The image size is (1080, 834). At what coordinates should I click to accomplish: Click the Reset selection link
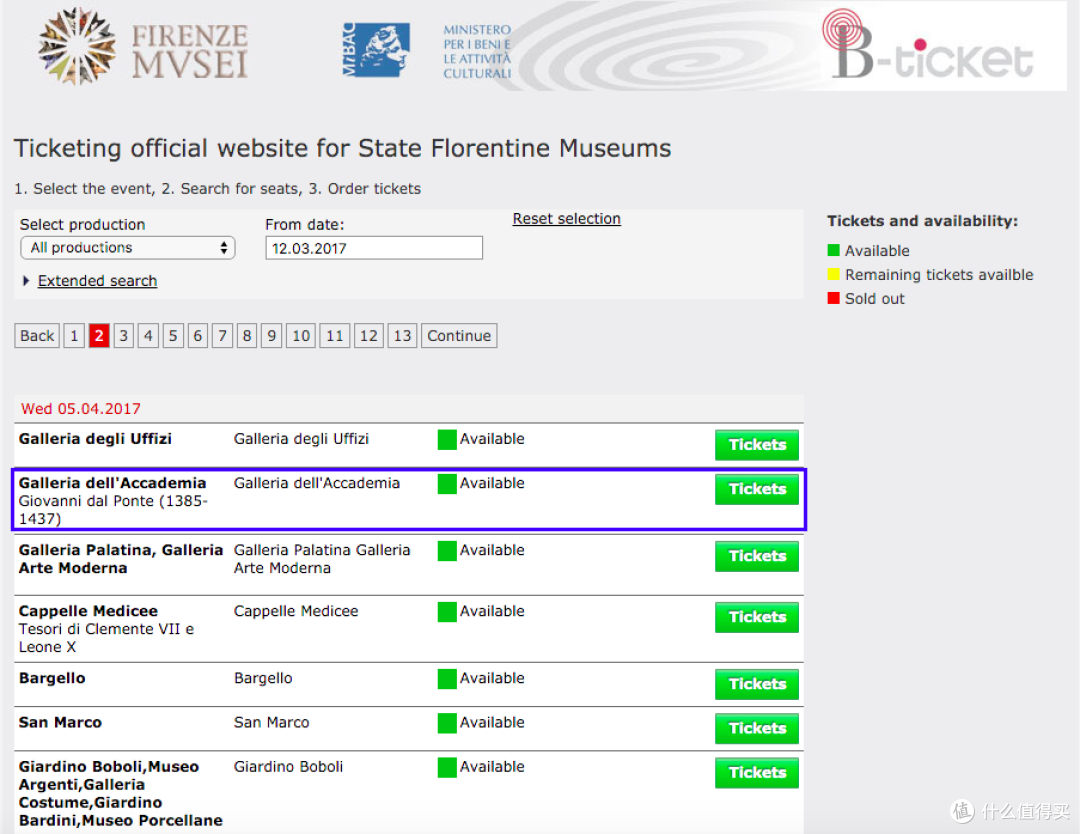pos(566,218)
